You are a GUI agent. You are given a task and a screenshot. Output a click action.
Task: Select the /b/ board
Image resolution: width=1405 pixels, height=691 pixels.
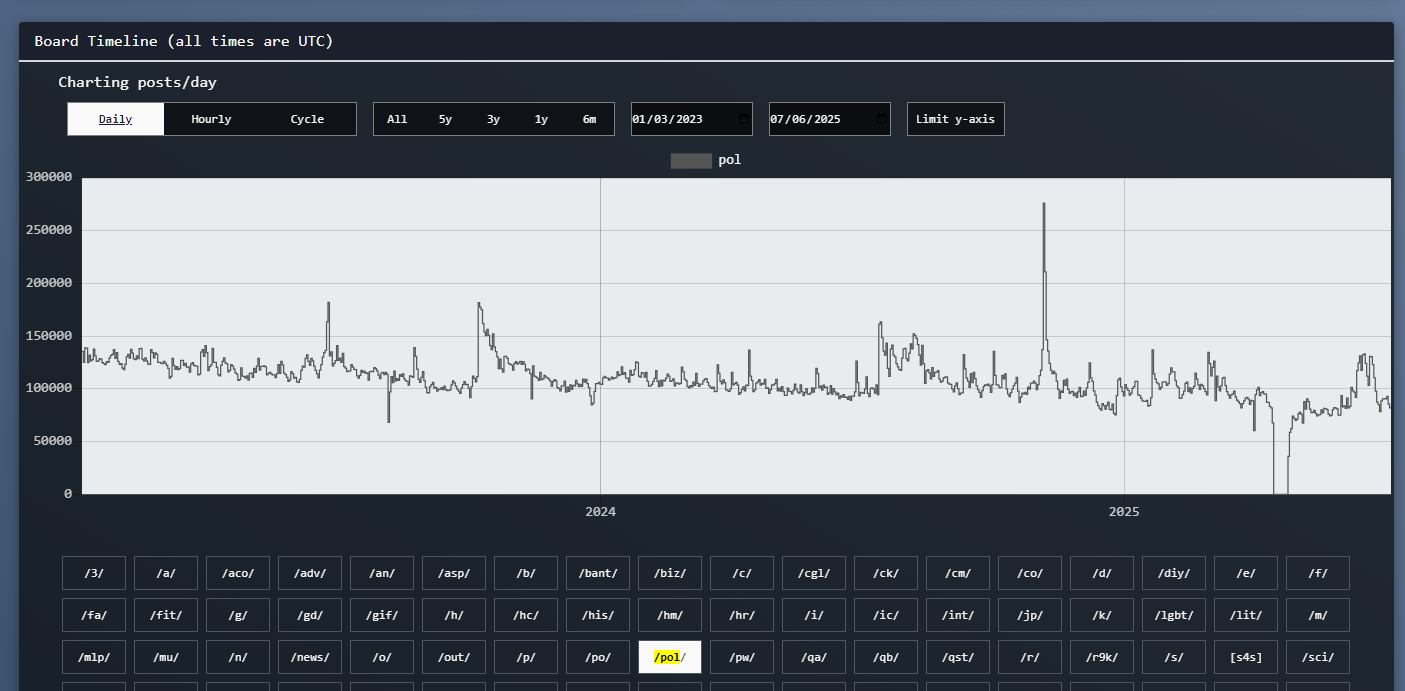(x=526, y=573)
